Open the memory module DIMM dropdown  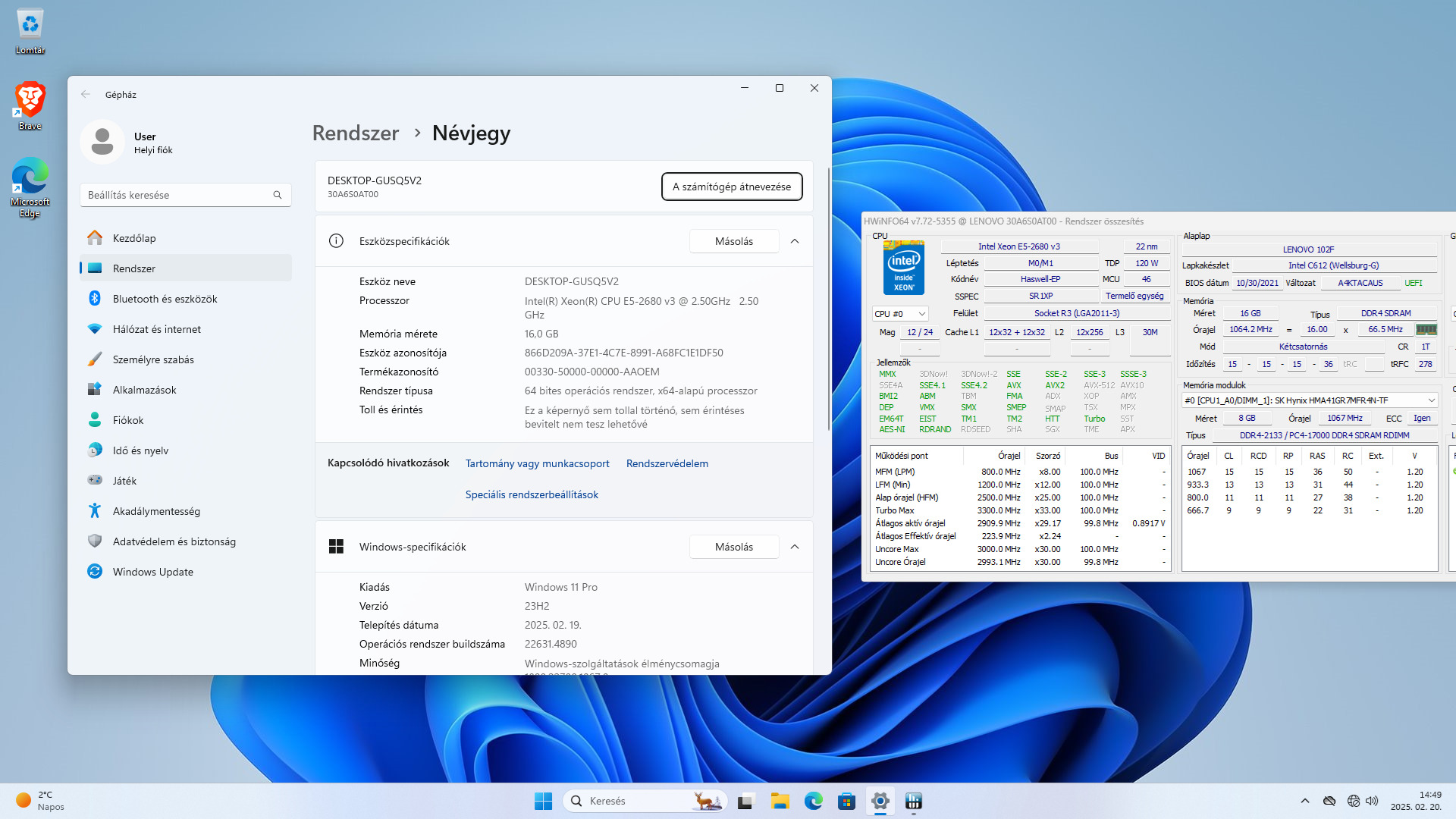coord(1310,400)
